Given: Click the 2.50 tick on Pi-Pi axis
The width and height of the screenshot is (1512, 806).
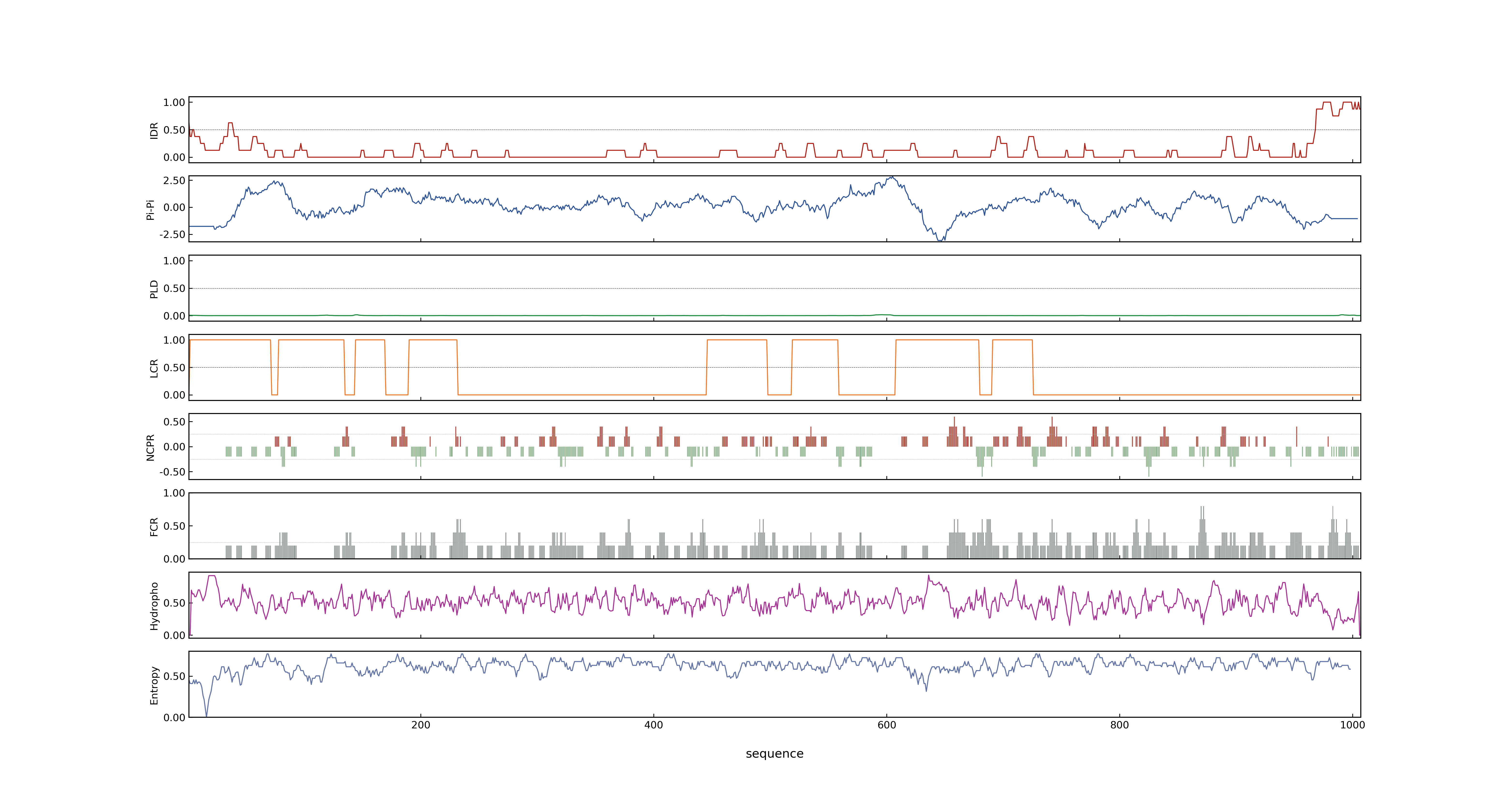Looking at the screenshot, I should tap(174, 181).
